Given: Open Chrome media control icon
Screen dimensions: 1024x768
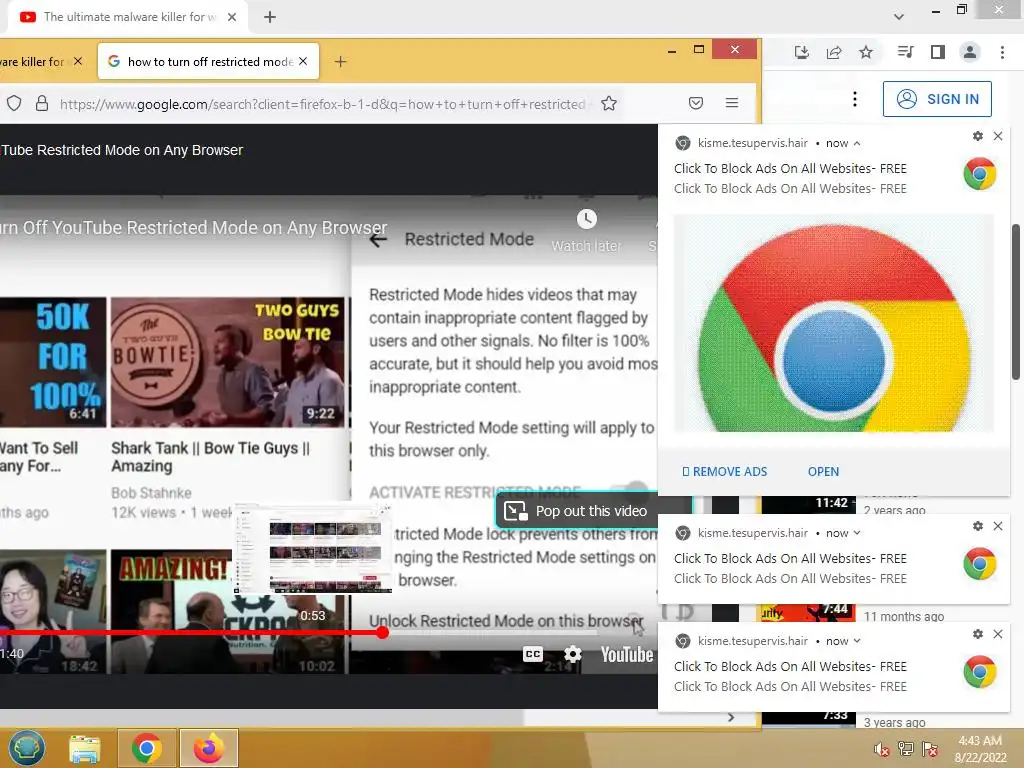Looking at the screenshot, I should point(905,52).
